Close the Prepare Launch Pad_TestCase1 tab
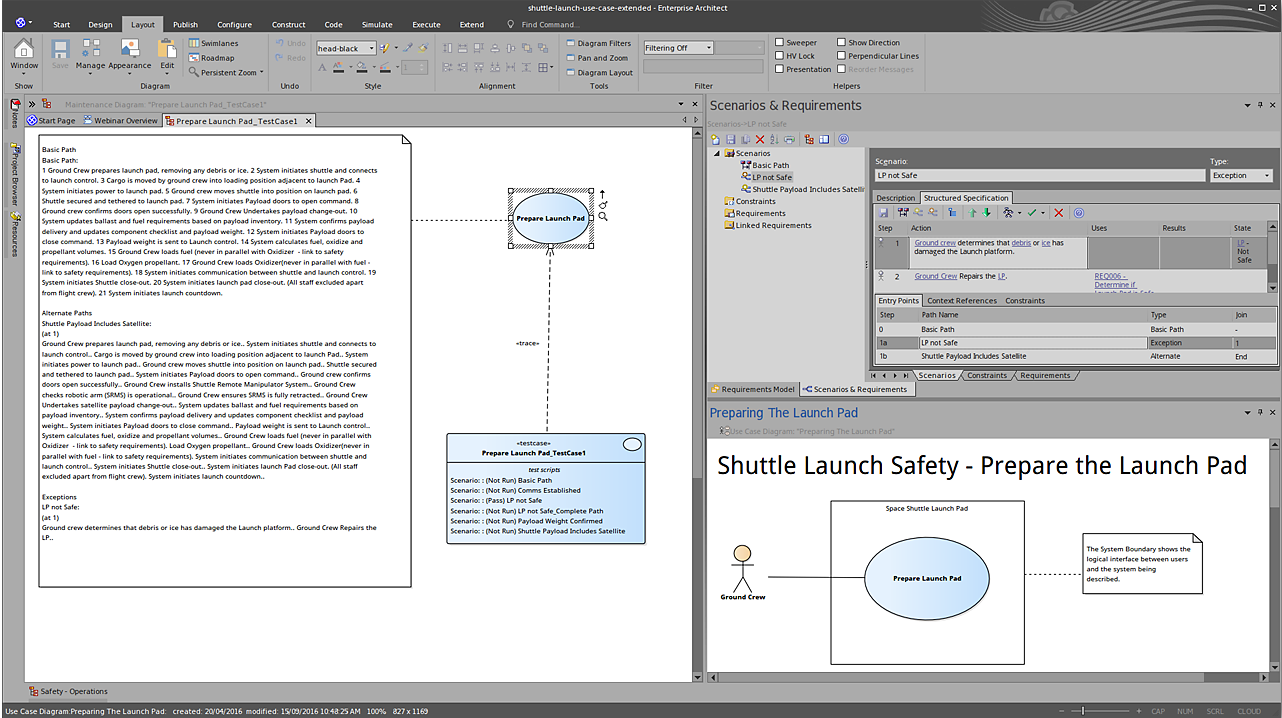 309,121
